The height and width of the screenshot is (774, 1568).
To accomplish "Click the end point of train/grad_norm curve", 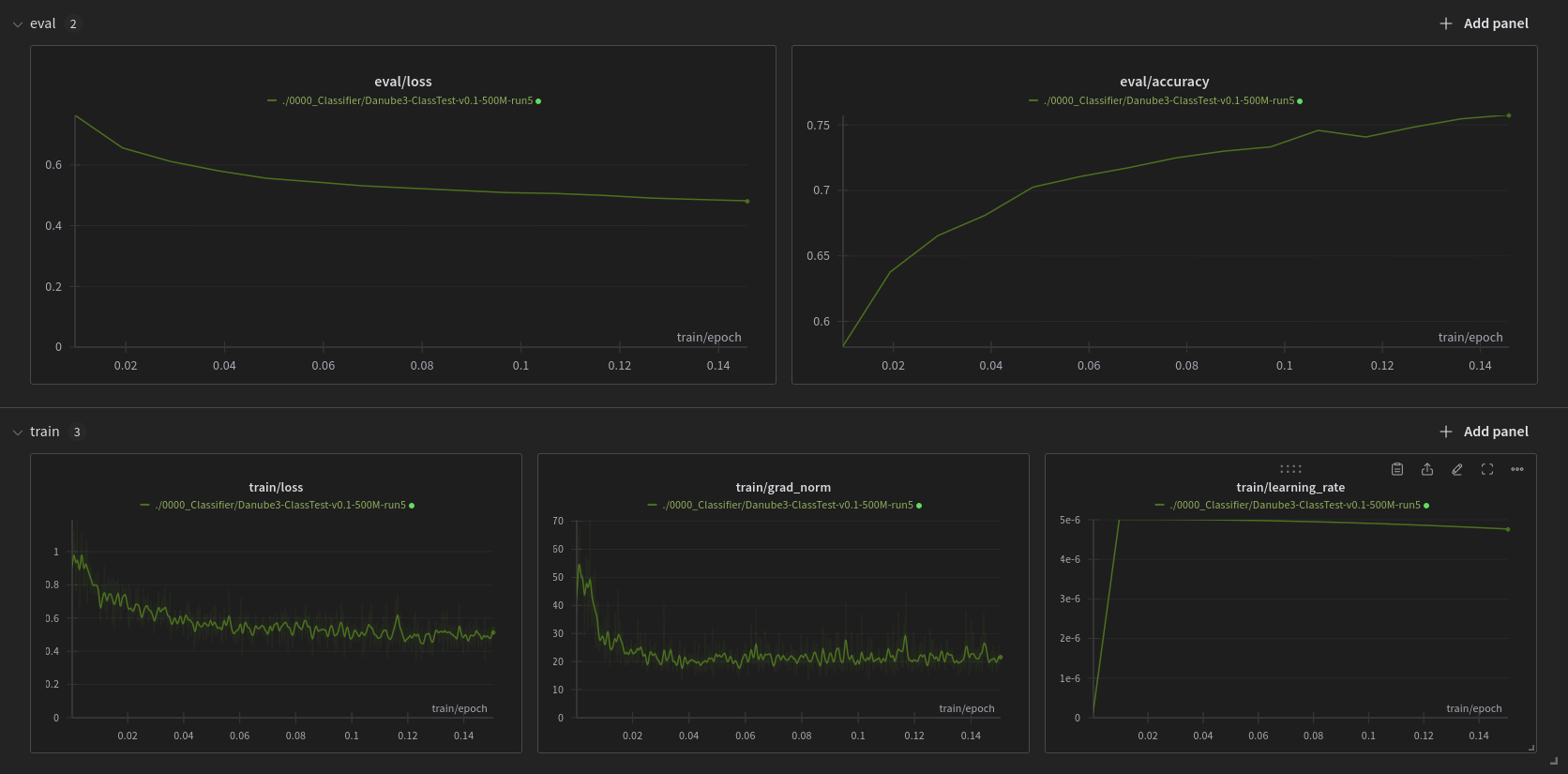I will [x=1001, y=657].
